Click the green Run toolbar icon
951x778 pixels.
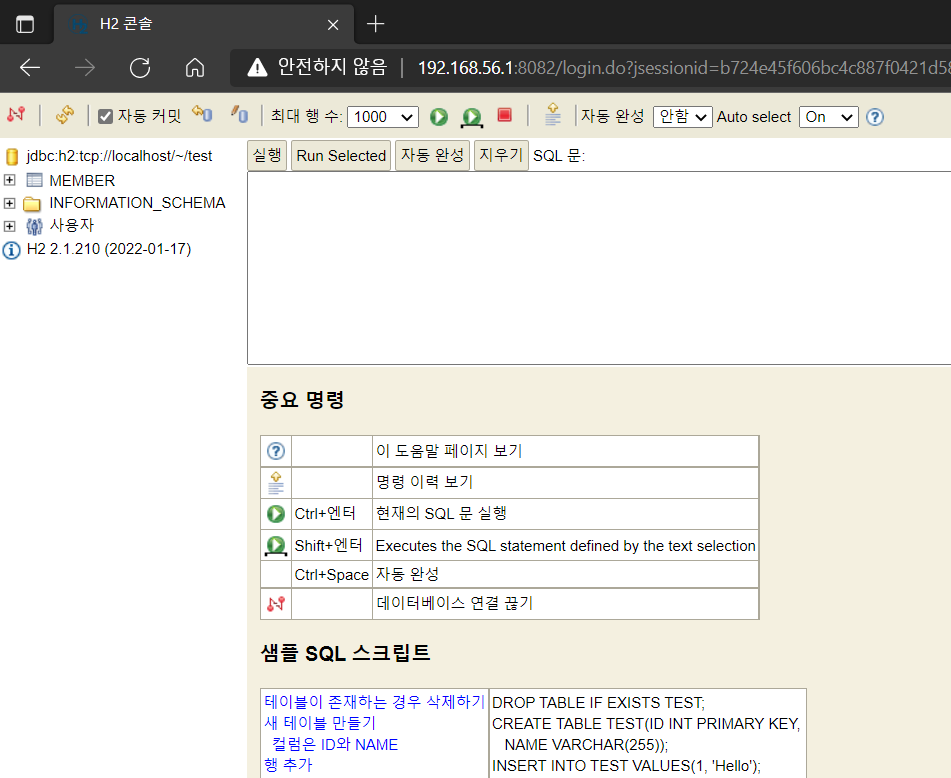click(x=439, y=116)
